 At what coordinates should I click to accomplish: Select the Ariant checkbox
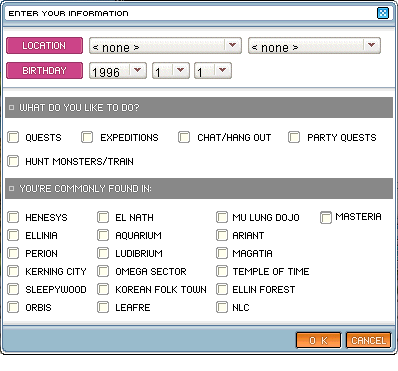point(222,235)
